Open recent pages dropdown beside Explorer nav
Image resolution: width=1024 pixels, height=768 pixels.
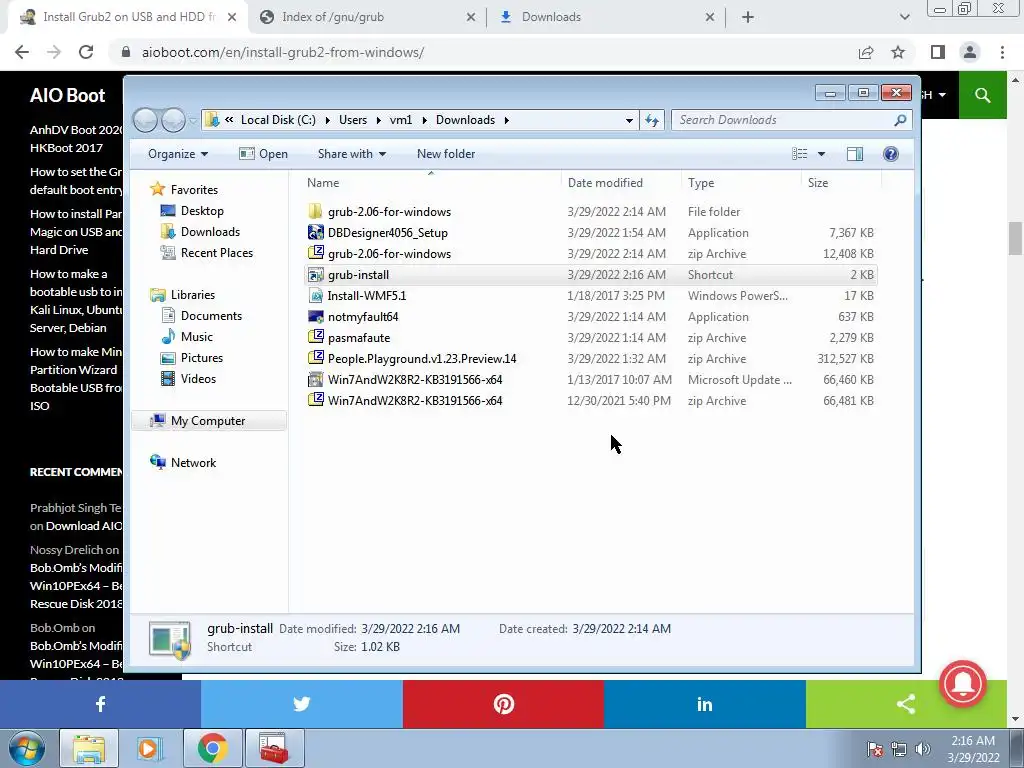pyautogui.click(x=193, y=120)
